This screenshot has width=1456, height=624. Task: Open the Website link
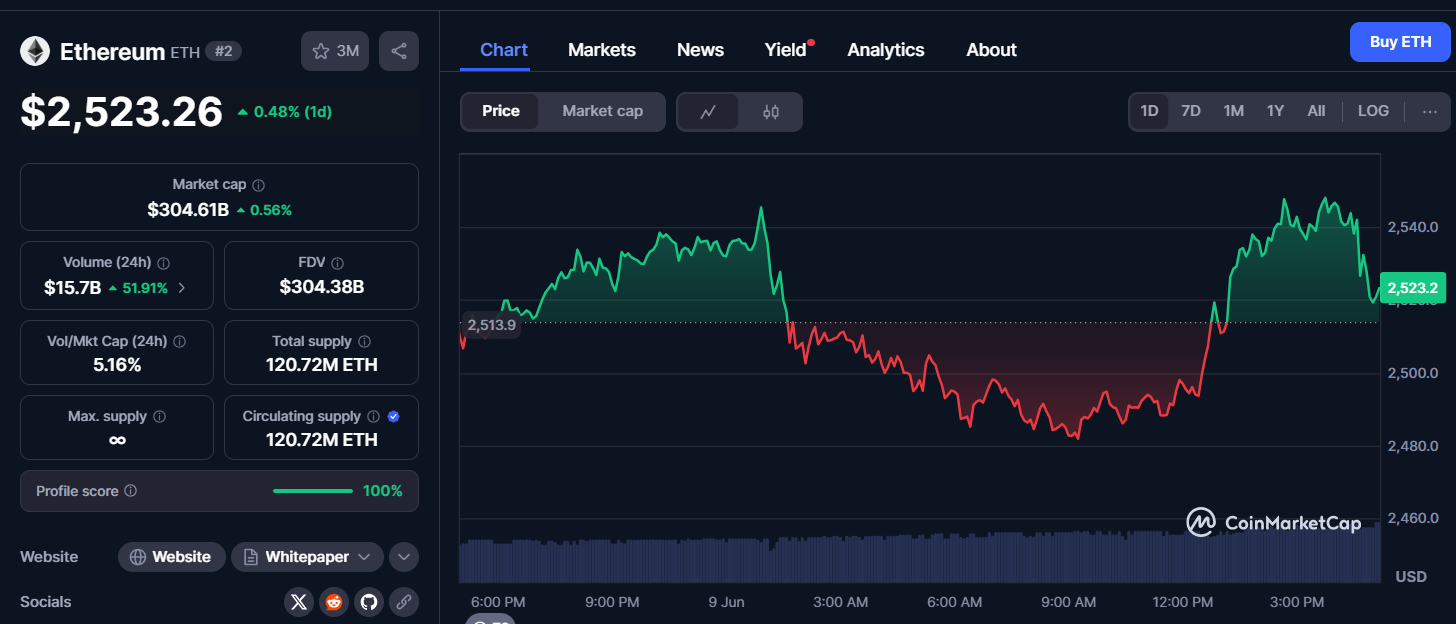pos(171,557)
